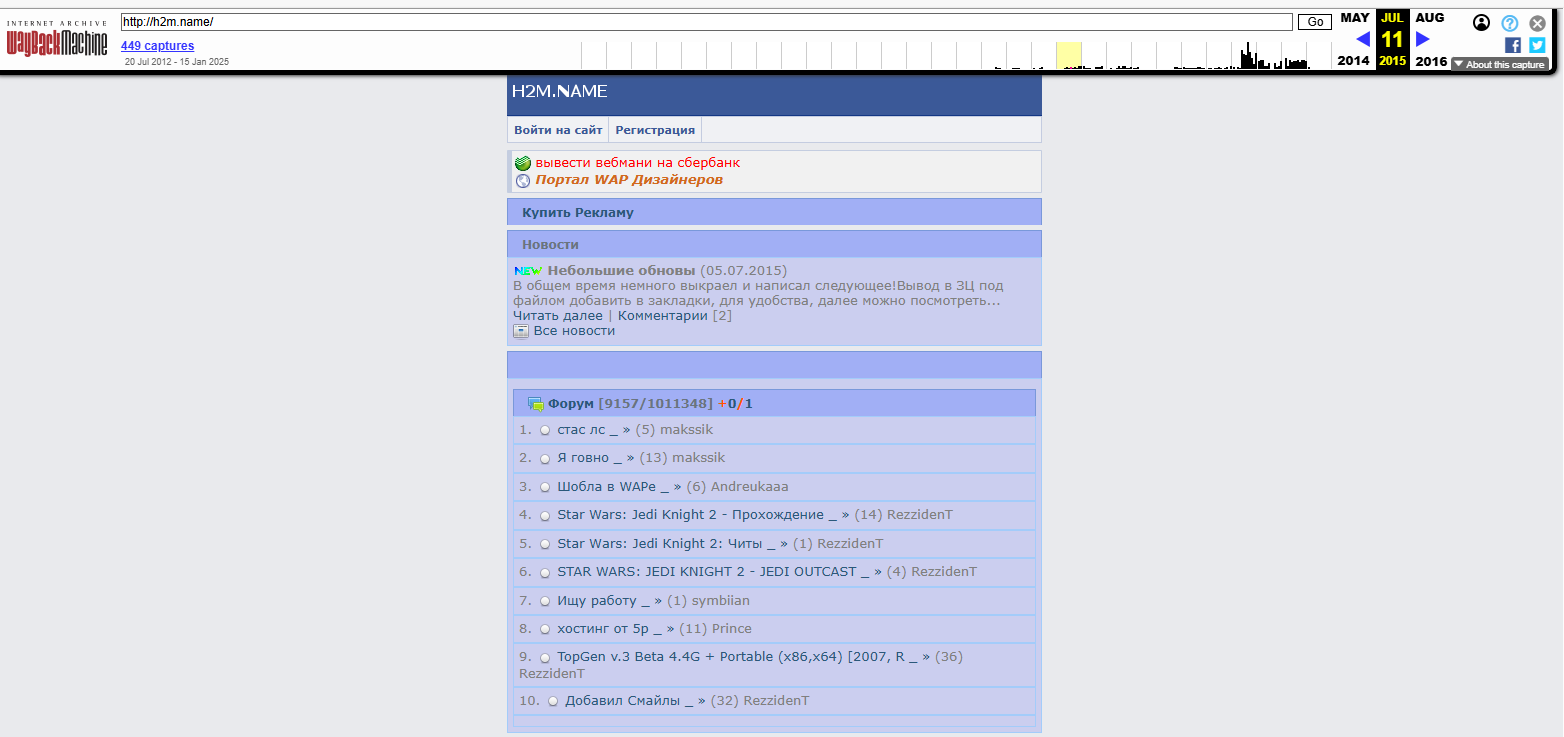Select the bullet next to стас лс topic
Screen dimensions: 1564x737
click(x=545, y=431)
